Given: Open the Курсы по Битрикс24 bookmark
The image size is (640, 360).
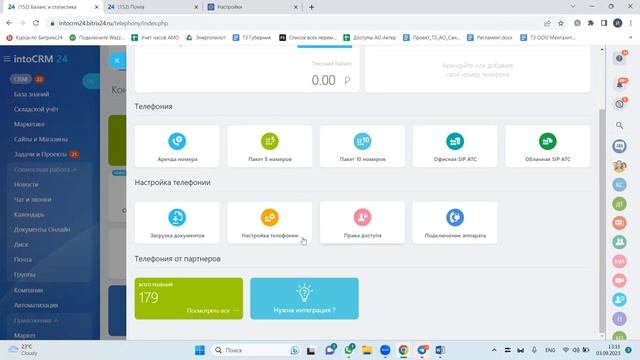Looking at the screenshot, I should coord(34,38).
